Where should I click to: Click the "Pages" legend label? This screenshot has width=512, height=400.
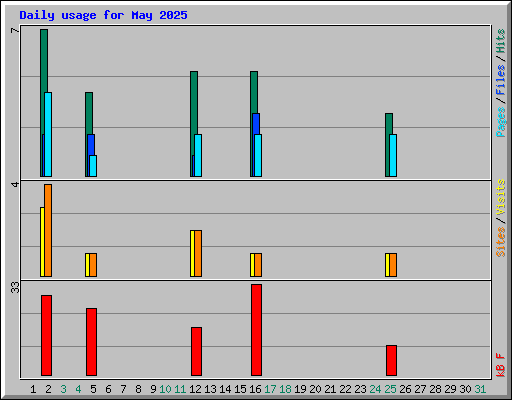coord(500,122)
